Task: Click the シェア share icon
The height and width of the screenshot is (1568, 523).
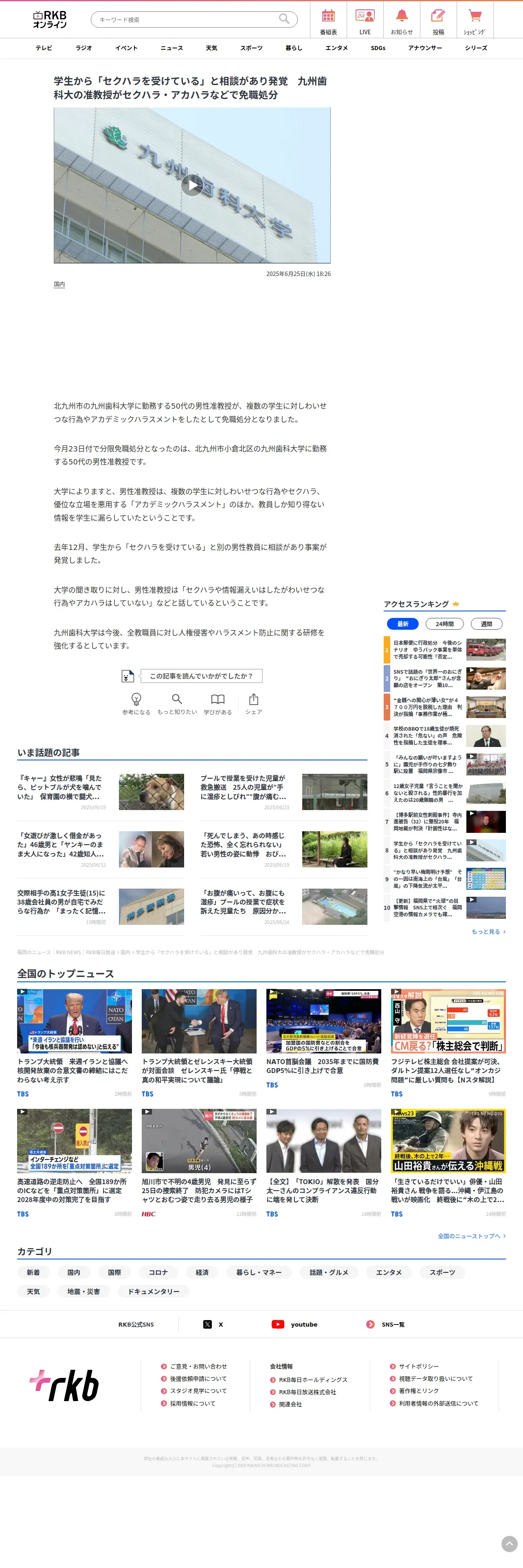Action: click(x=253, y=704)
